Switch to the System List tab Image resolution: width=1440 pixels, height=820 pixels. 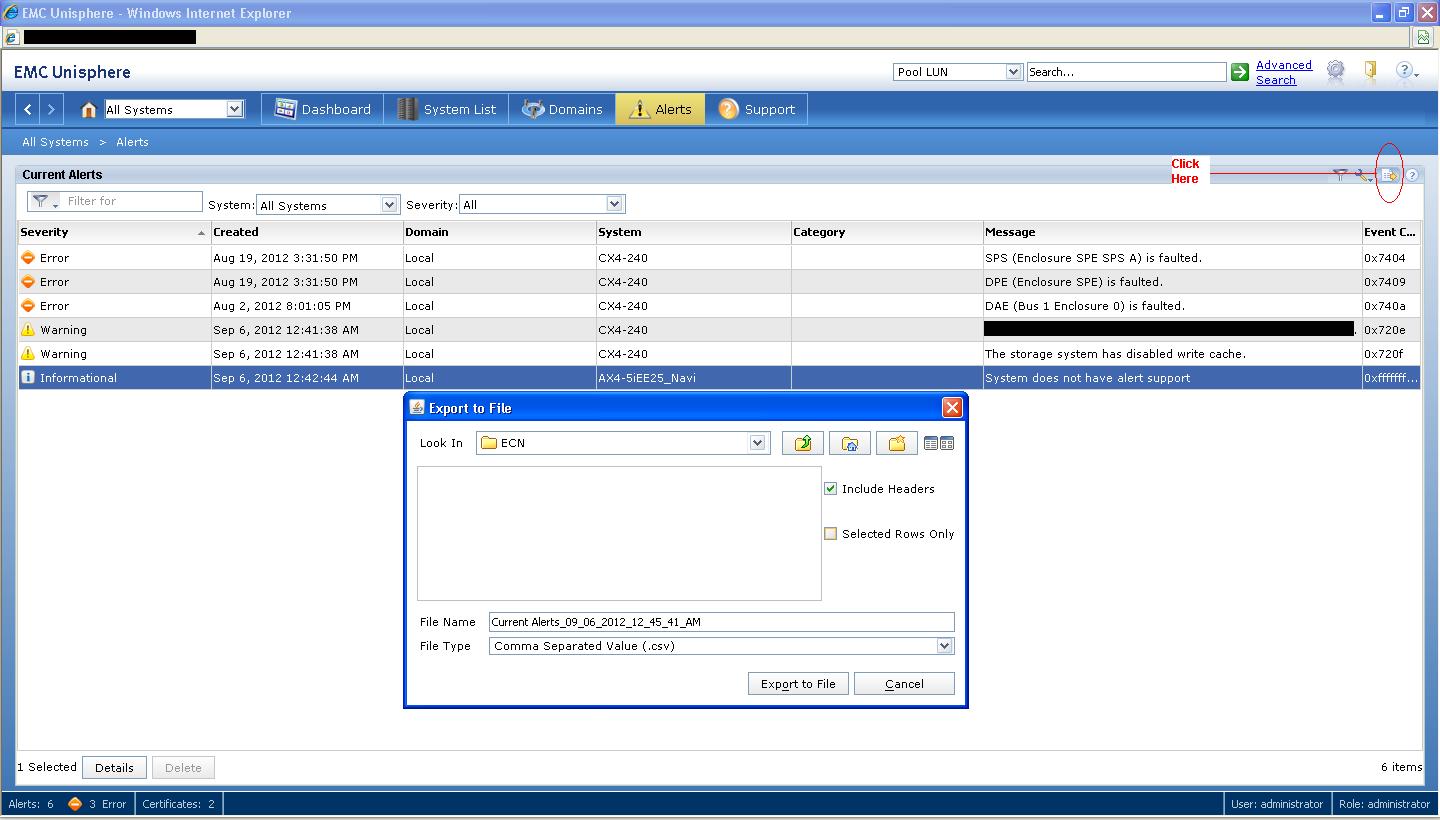click(x=446, y=109)
